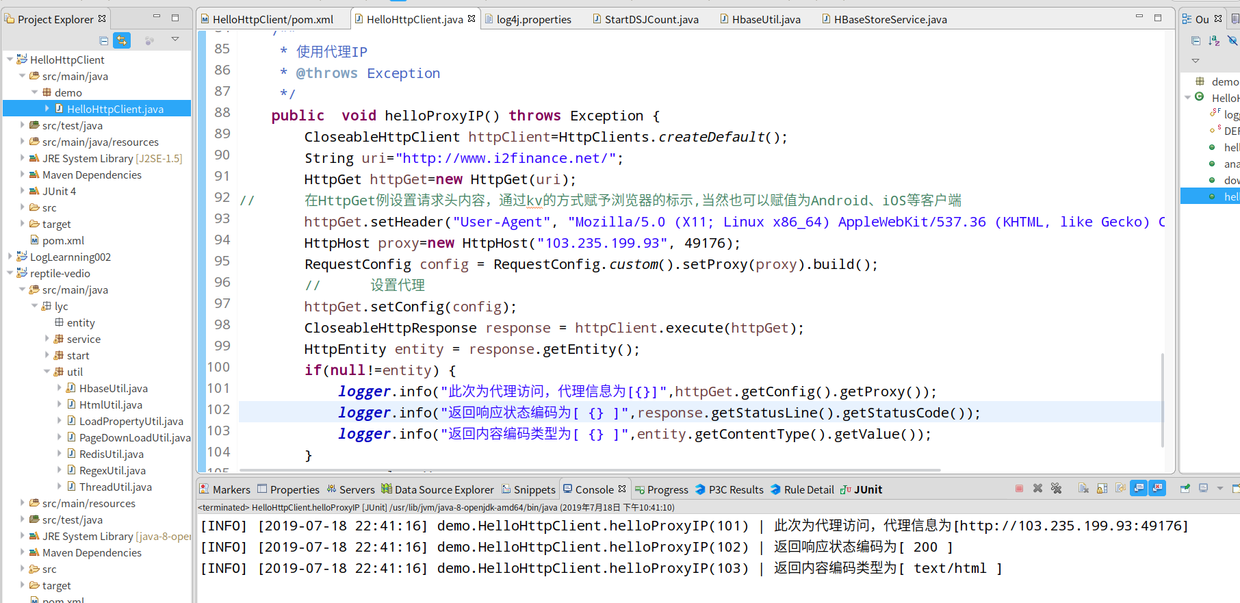Toggle Link with Editor in Project Explorer
Viewport: 1240px width, 603px height.
point(122,40)
